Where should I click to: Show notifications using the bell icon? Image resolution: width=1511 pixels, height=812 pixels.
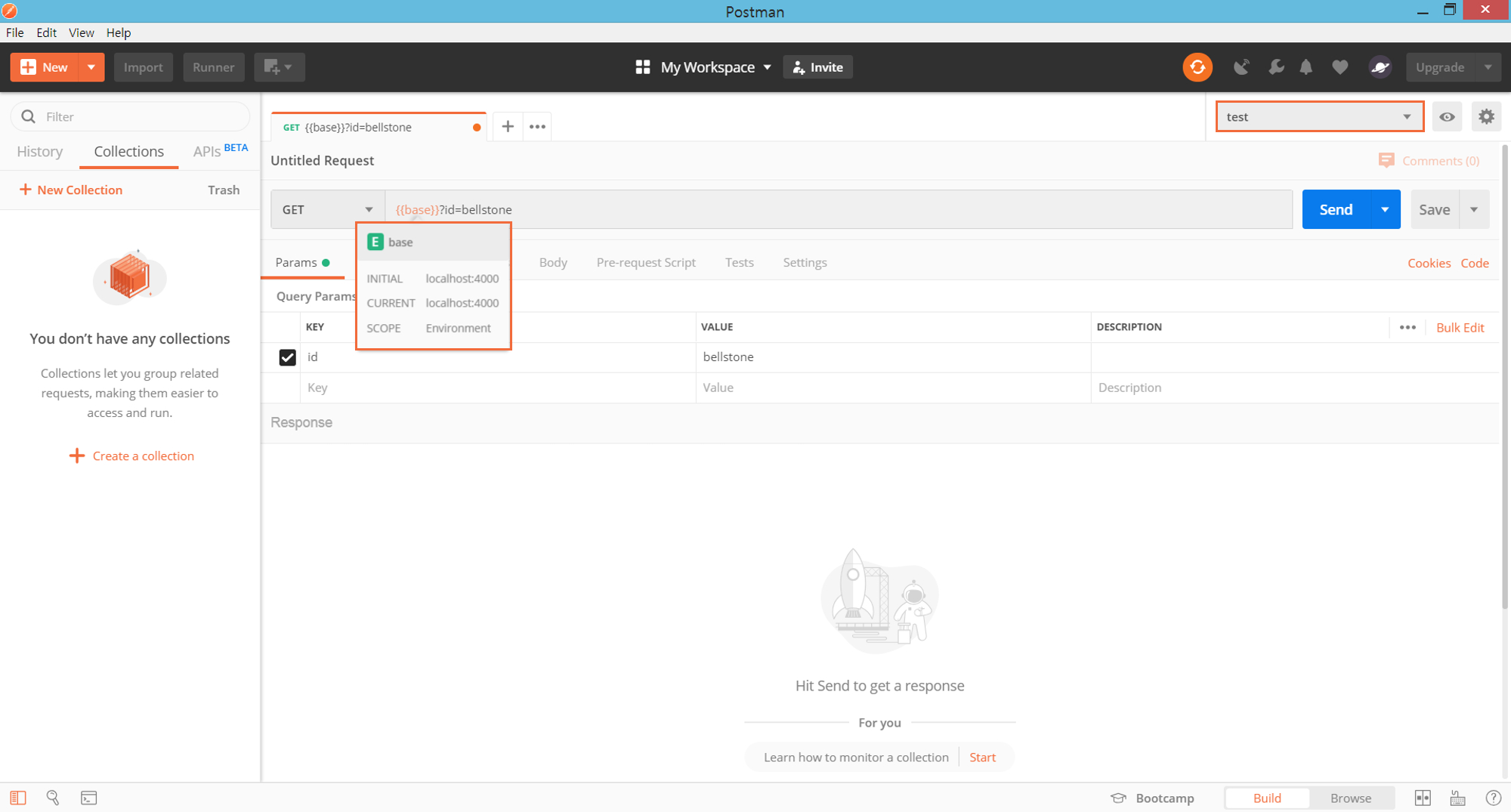point(1306,67)
